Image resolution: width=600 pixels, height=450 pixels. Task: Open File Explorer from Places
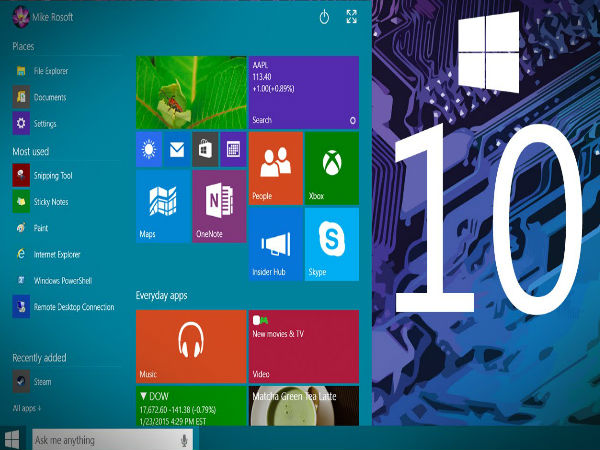click(49, 70)
